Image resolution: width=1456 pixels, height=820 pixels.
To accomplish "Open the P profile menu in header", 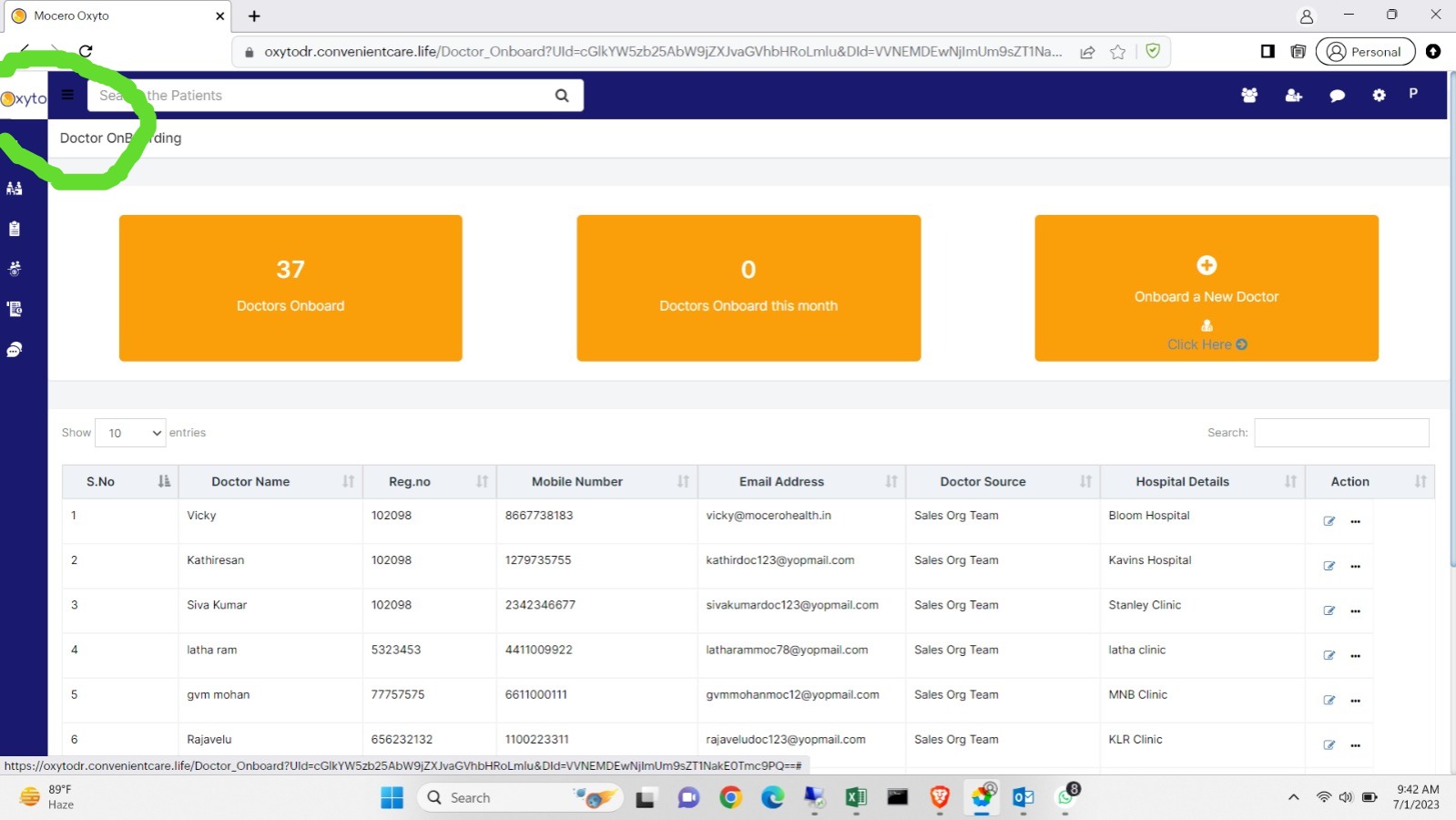I will click(x=1413, y=94).
